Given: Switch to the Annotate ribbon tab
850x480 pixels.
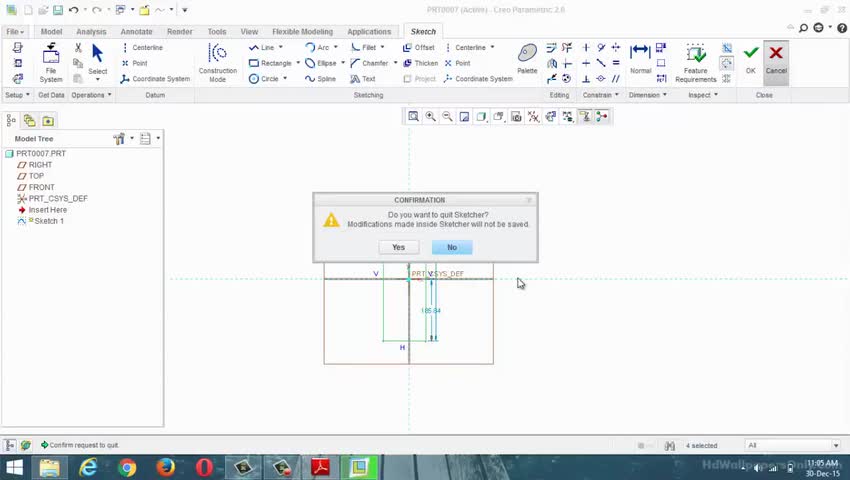Looking at the screenshot, I should (x=136, y=31).
